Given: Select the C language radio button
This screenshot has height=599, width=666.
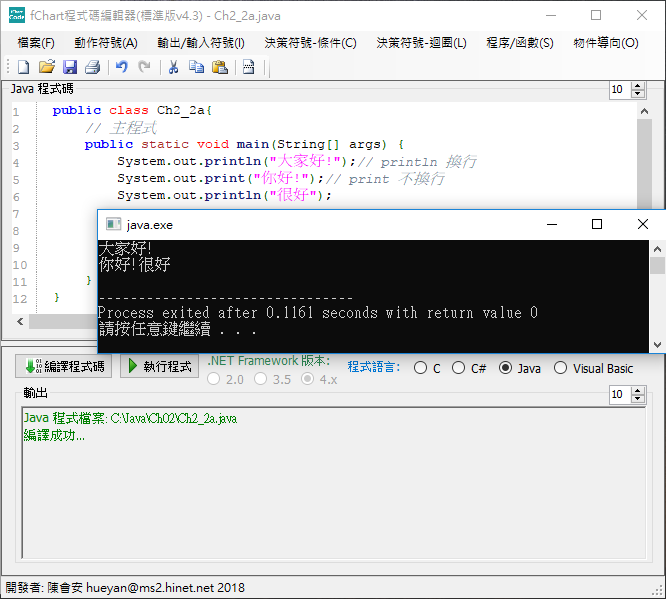Looking at the screenshot, I should tap(420, 368).
